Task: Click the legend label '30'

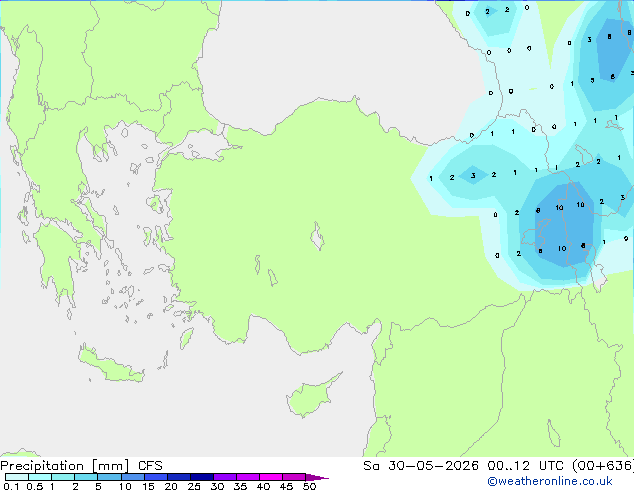Action: [217, 486]
